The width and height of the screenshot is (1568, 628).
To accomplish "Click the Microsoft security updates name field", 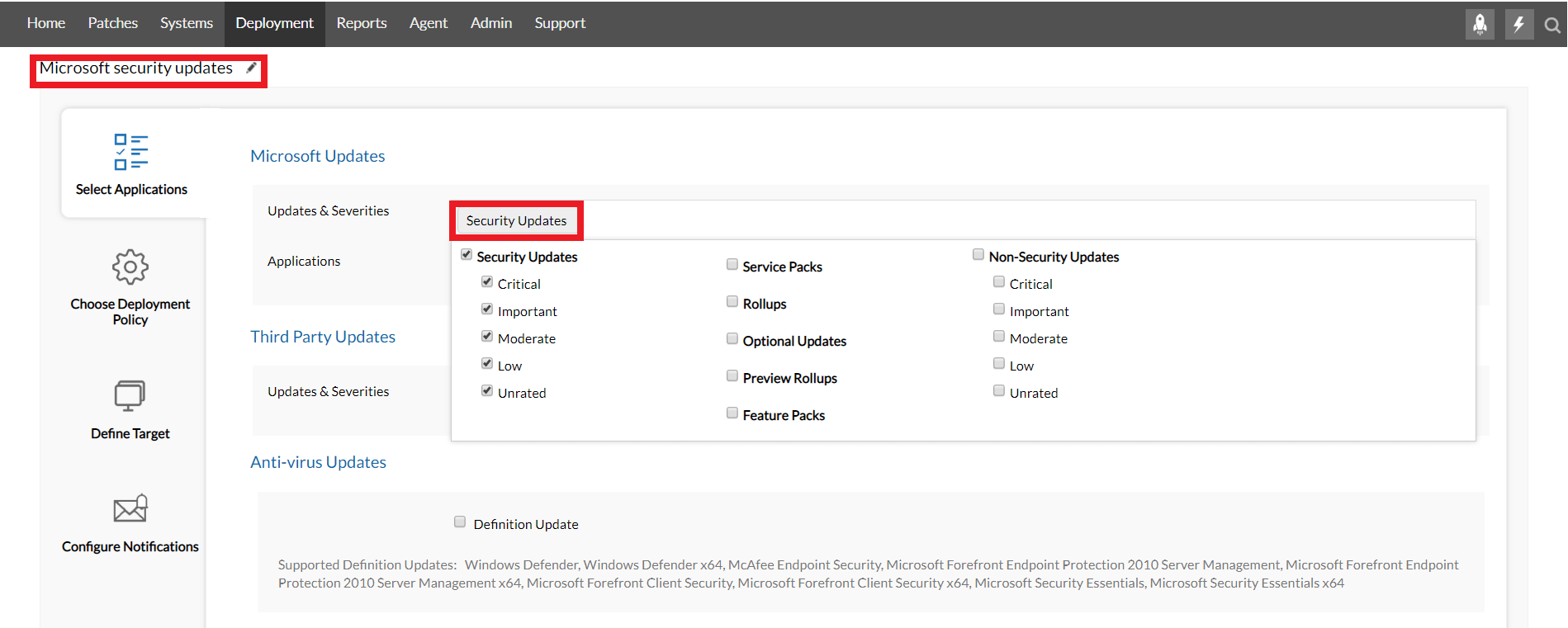I will pos(136,68).
